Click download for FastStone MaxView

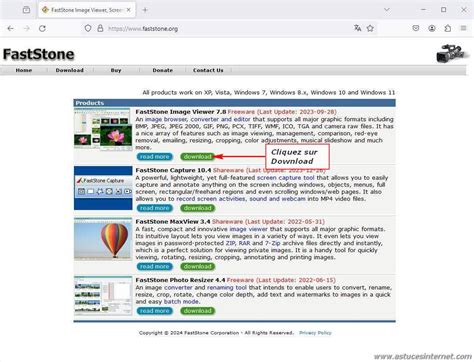198,267
